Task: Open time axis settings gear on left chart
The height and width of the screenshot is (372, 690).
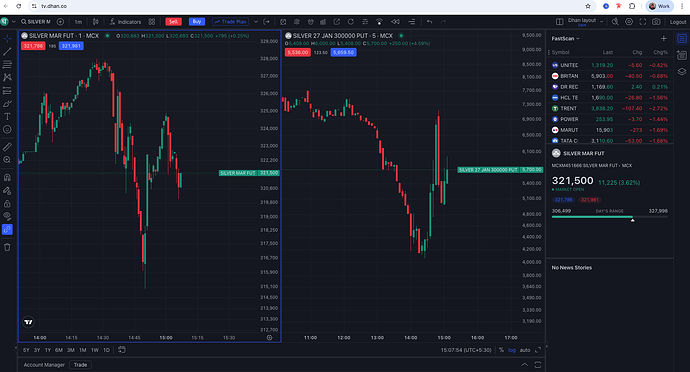Action: tap(269, 338)
